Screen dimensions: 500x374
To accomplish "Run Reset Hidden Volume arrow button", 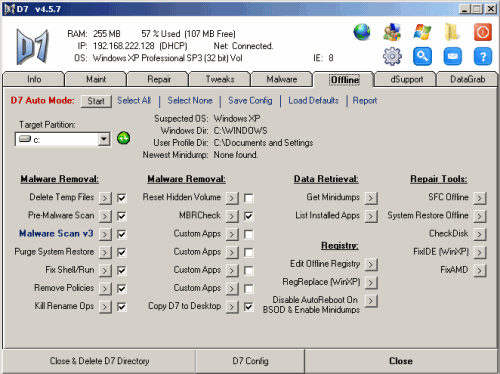I will 232,198.
